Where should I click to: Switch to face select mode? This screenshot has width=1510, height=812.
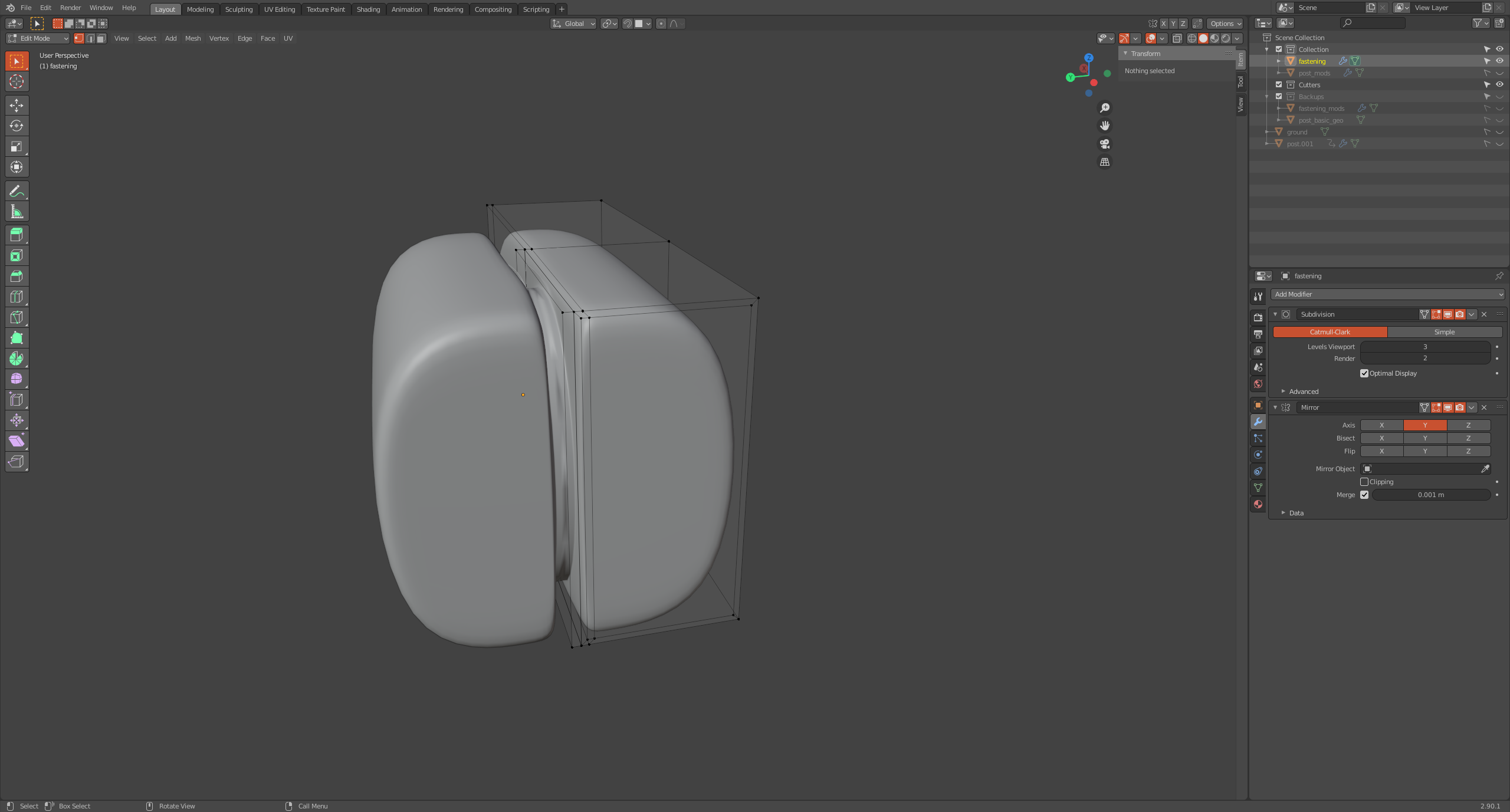101,38
